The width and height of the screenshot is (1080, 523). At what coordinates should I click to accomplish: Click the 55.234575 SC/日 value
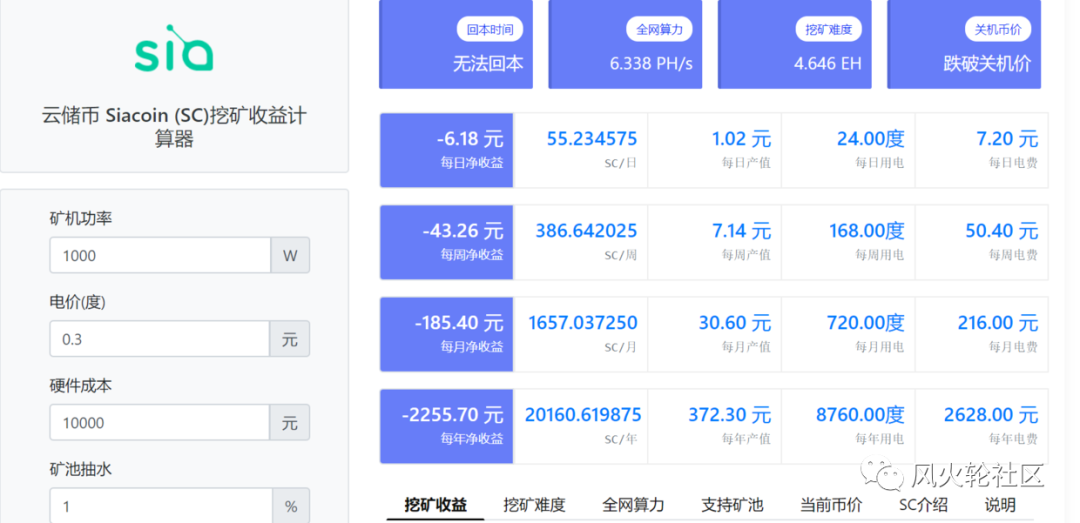pyautogui.click(x=592, y=139)
